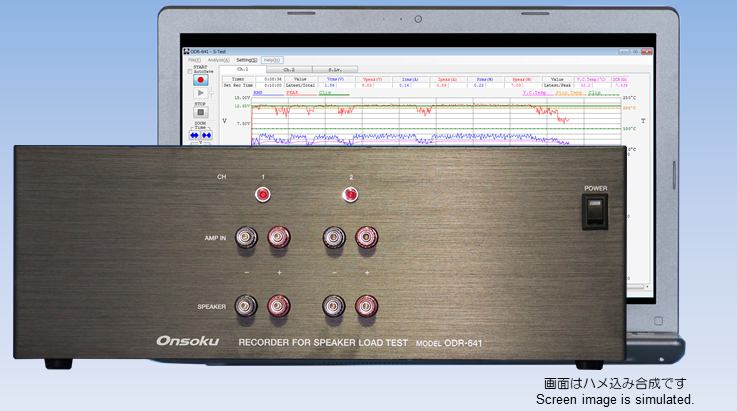Select the Vrms (V) column header
The image size is (737, 411).
coord(336,79)
